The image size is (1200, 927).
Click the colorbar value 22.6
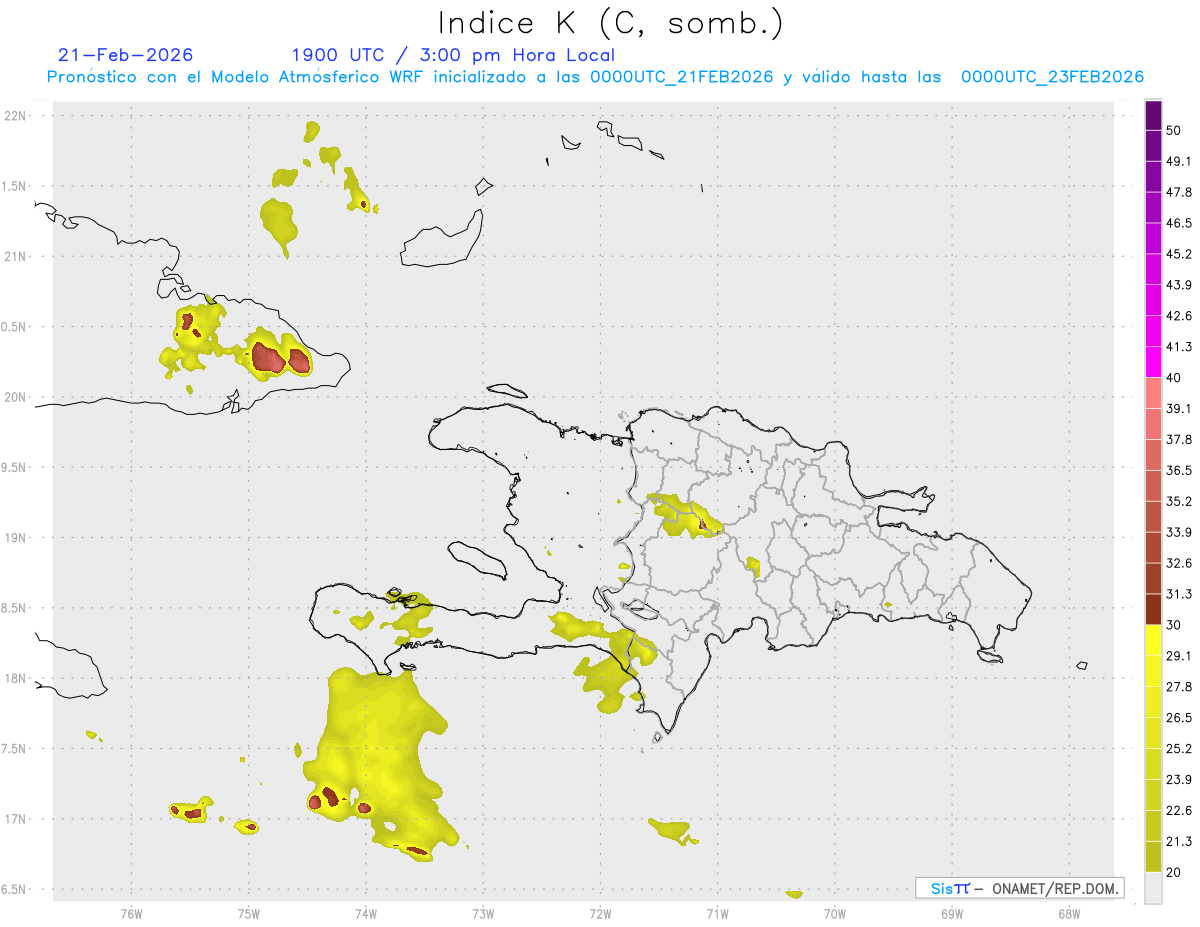(x=1179, y=811)
